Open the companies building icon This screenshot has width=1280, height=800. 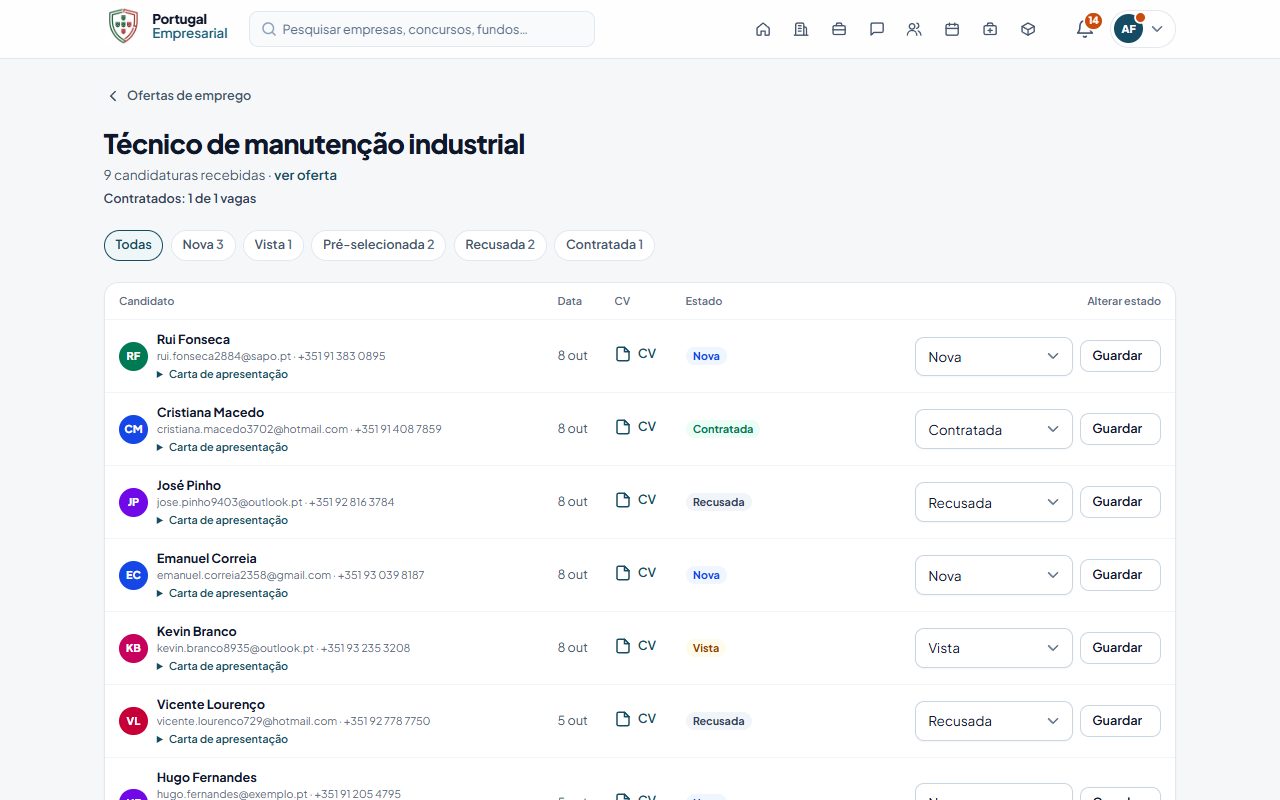tap(801, 29)
